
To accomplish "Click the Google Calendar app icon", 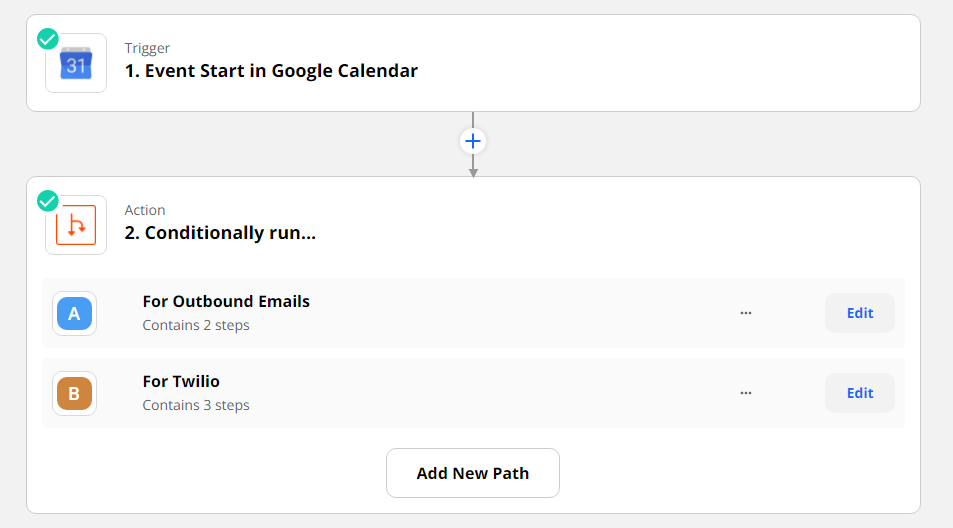I will tap(76, 63).
